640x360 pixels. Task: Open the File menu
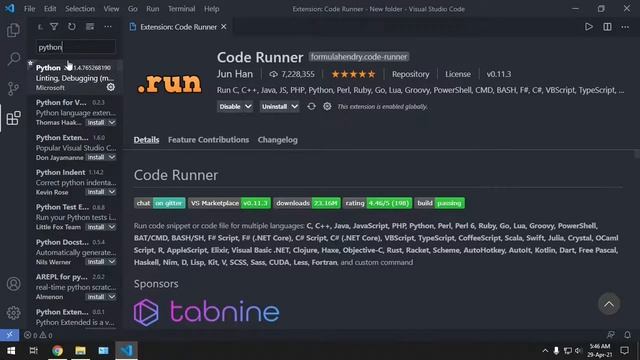[x=29, y=9]
